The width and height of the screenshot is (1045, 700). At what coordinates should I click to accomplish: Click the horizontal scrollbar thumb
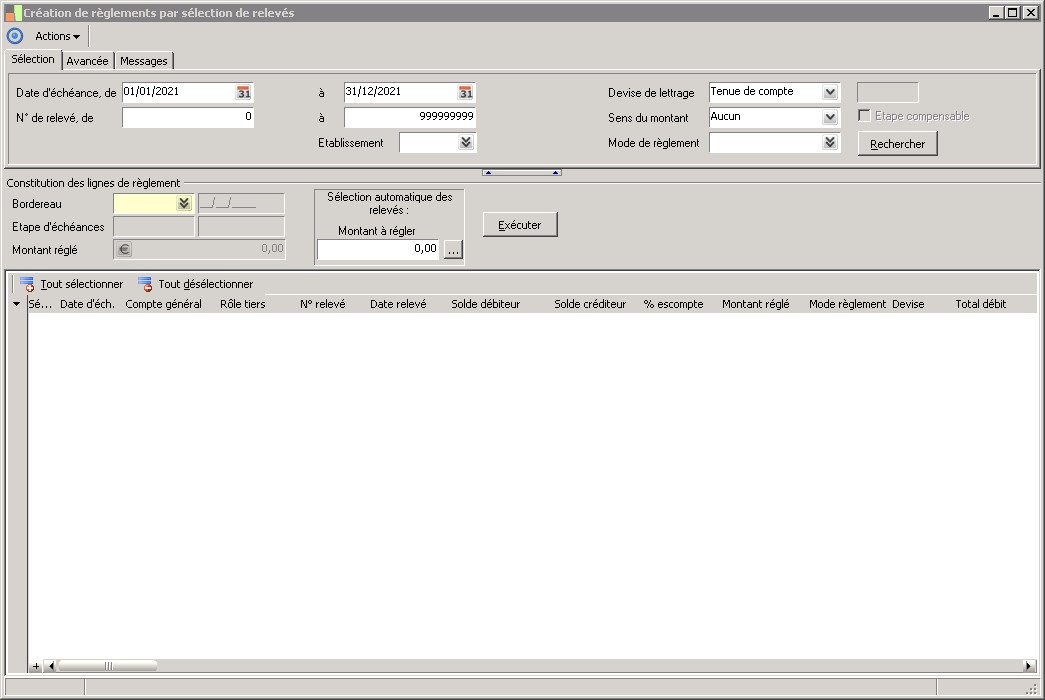(108, 666)
